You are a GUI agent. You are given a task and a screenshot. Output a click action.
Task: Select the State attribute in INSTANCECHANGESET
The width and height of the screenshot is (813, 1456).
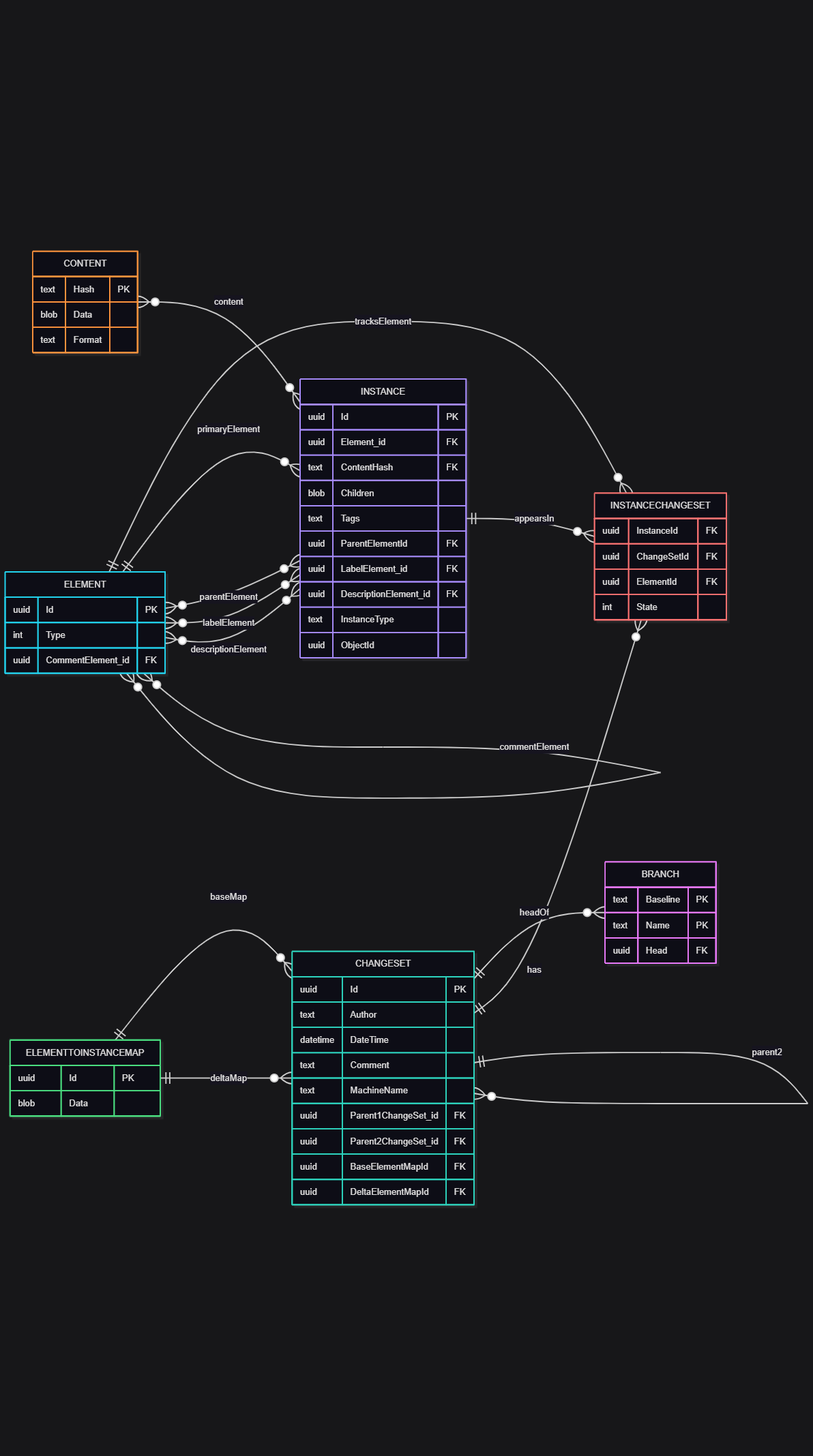click(647, 607)
